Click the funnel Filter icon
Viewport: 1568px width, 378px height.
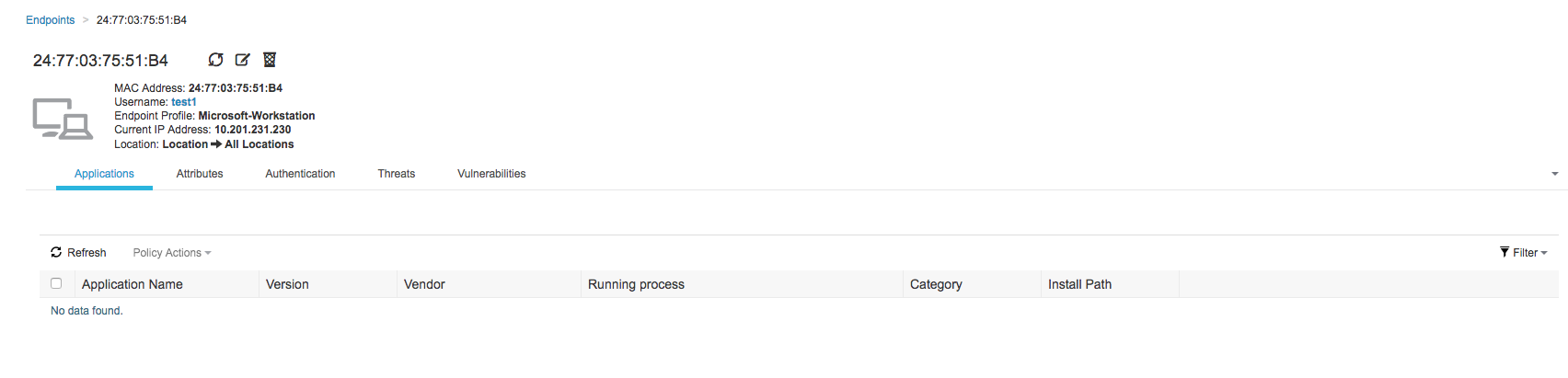coord(1505,252)
